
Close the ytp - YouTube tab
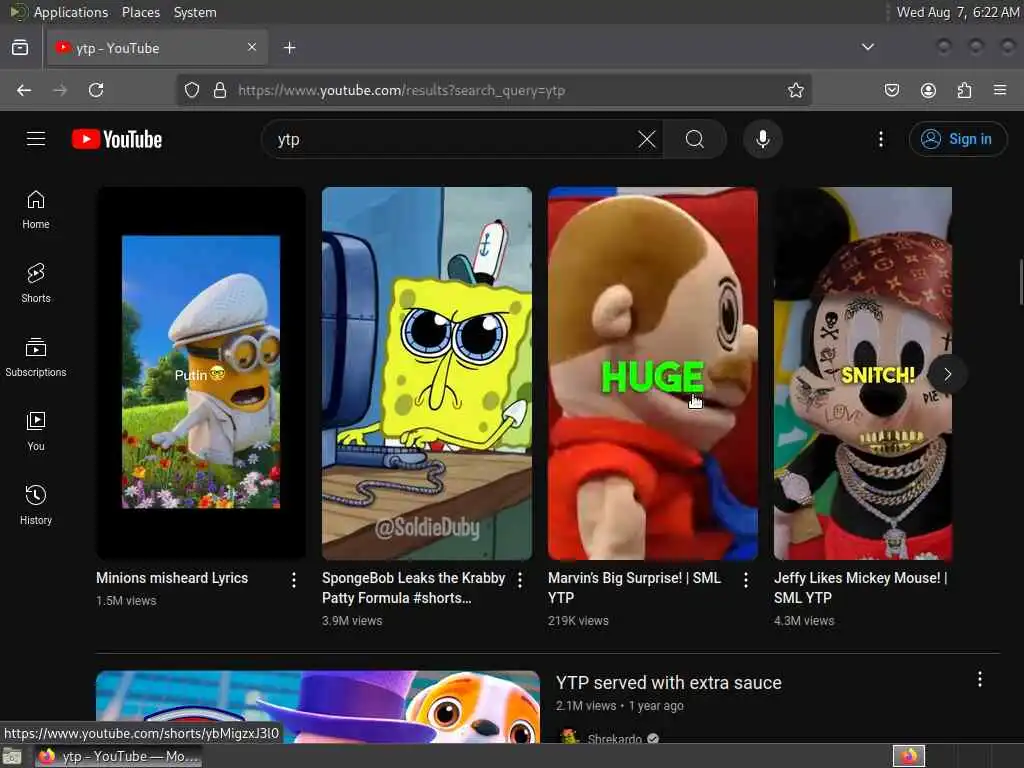[x=252, y=47]
